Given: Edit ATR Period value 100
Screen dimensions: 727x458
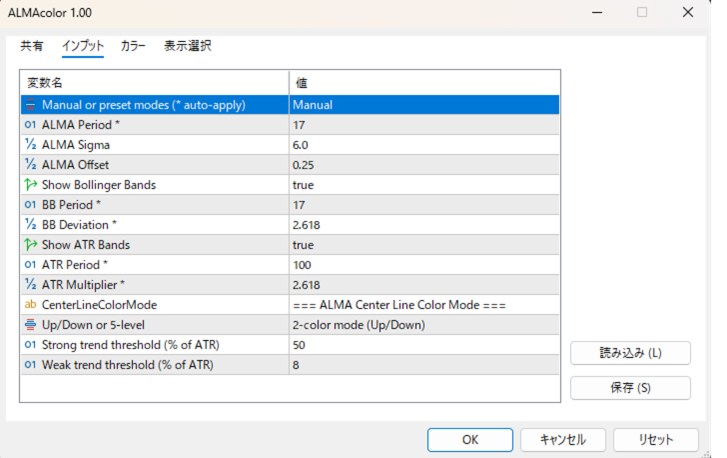Looking at the screenshot, I should [424, 264].
